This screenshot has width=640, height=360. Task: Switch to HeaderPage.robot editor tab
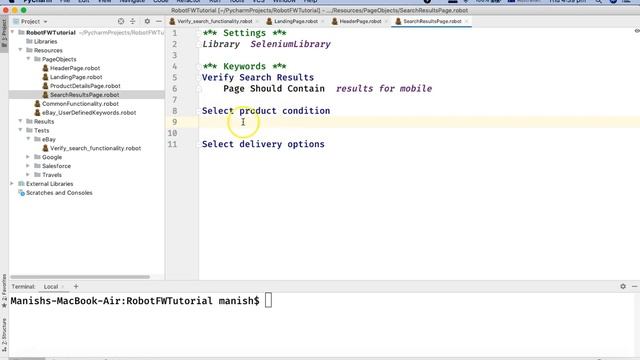point(360,21)
